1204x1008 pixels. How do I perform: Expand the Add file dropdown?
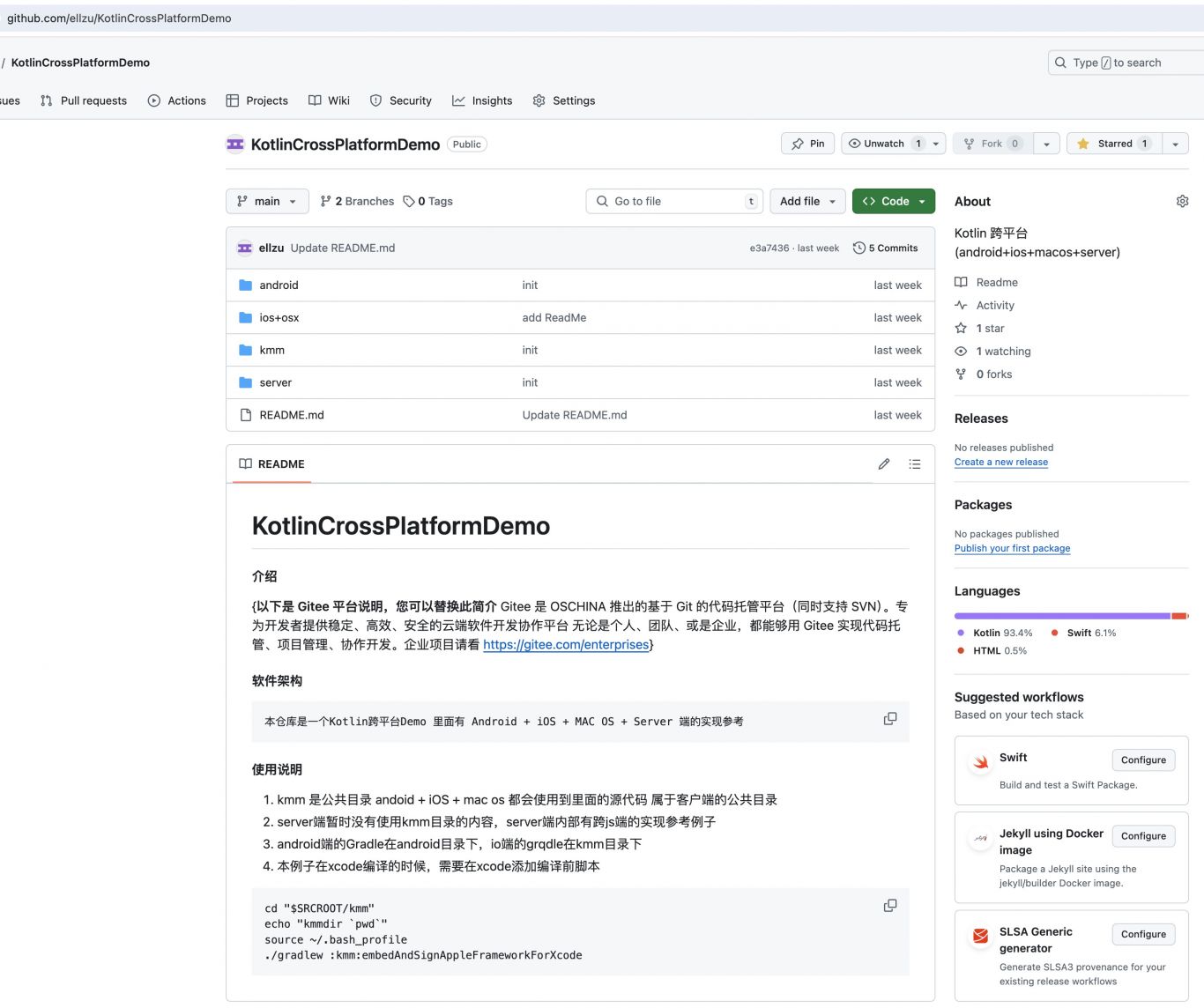807,202
